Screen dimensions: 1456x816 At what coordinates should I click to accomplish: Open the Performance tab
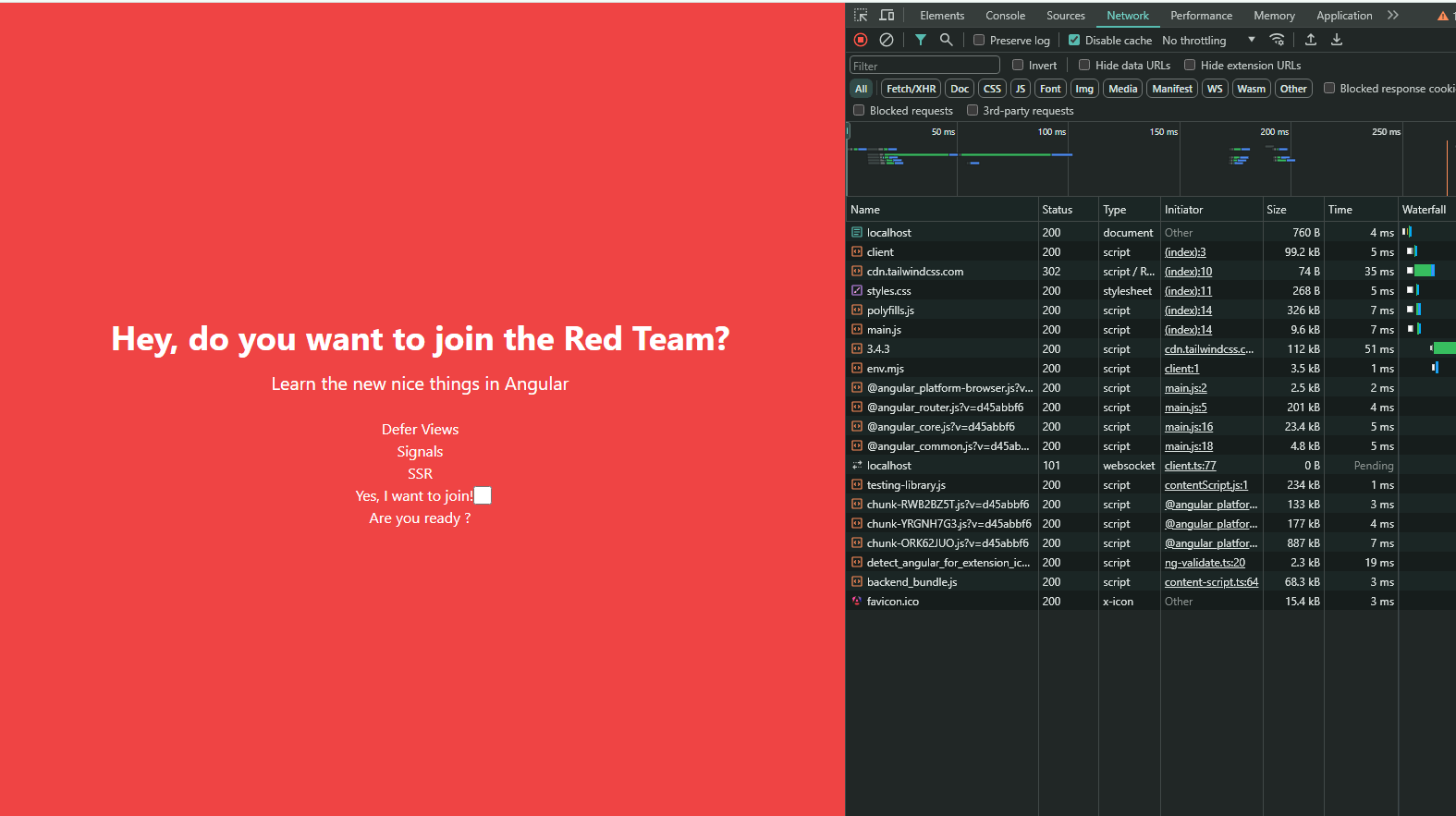click(x=1201, y=16)
